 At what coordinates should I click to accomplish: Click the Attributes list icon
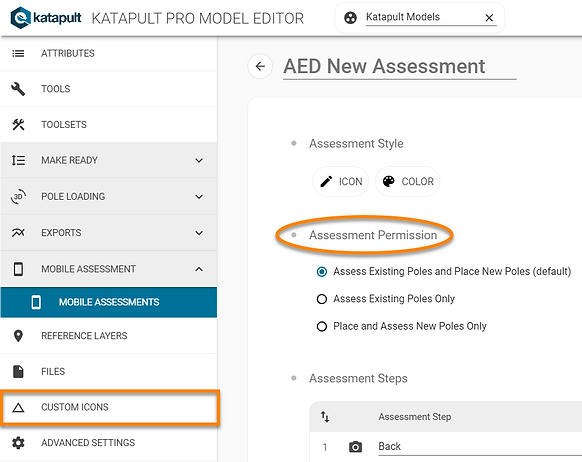point(18,53)
